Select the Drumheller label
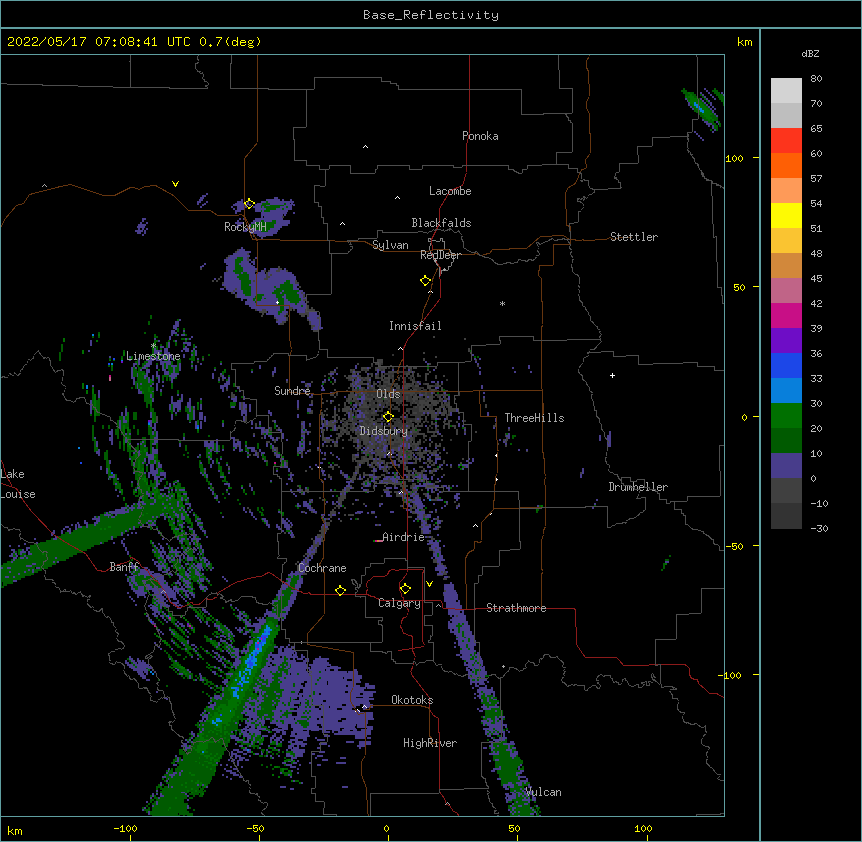 [638, 487]
